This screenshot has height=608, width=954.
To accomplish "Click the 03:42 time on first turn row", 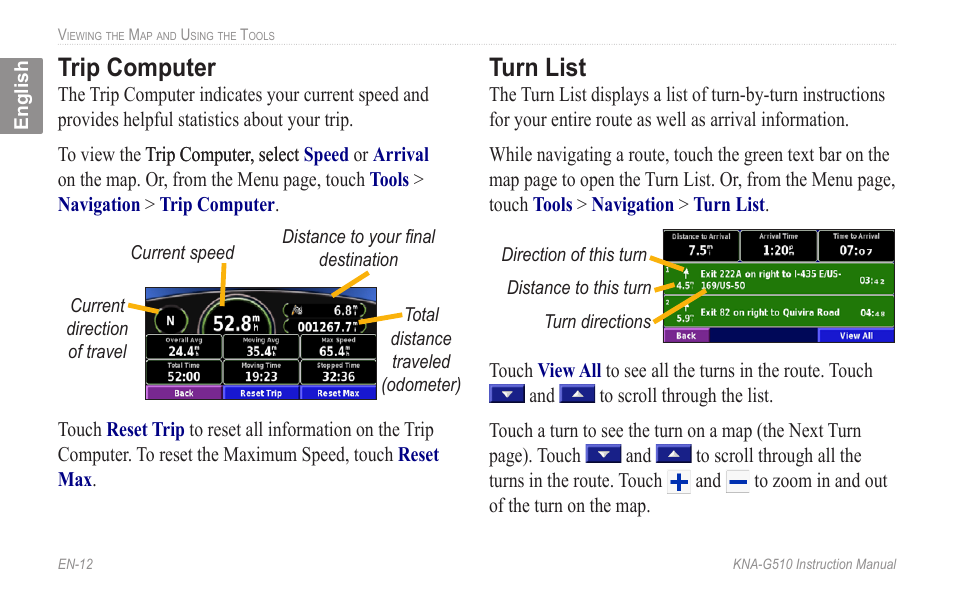I will click(x=872, y=281).
